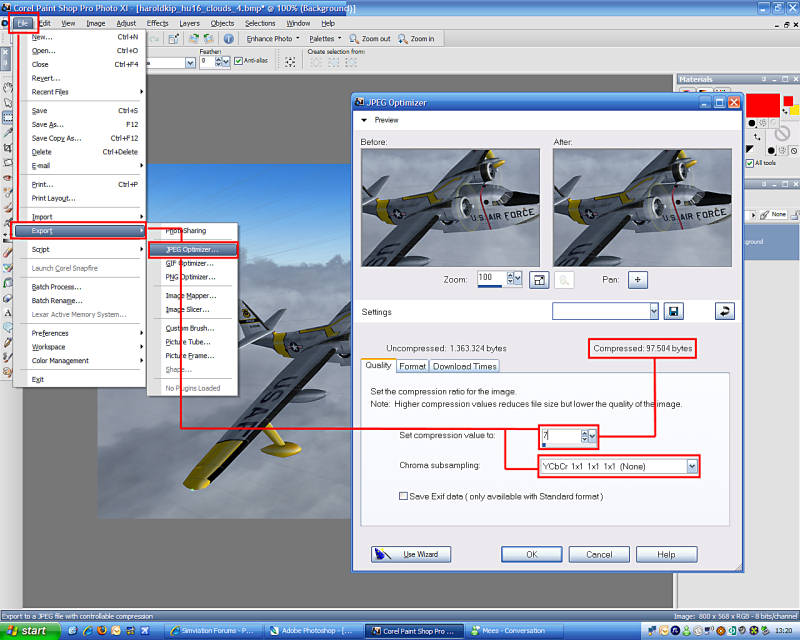The image size is (800, 640).
Task: Open the Chroma subsampling dropdown
Action: [x=691, y=466]
